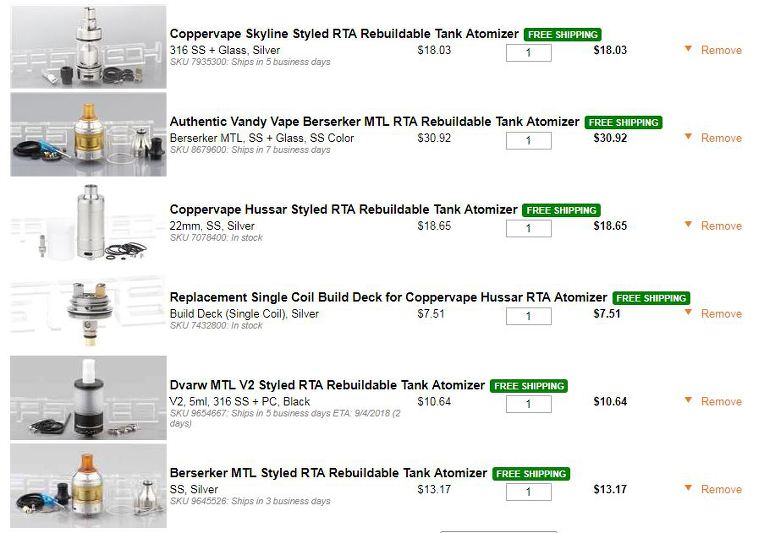Click quantity field for Hussar Build Deck
This screenshot has height=533, width=764.
528,316
